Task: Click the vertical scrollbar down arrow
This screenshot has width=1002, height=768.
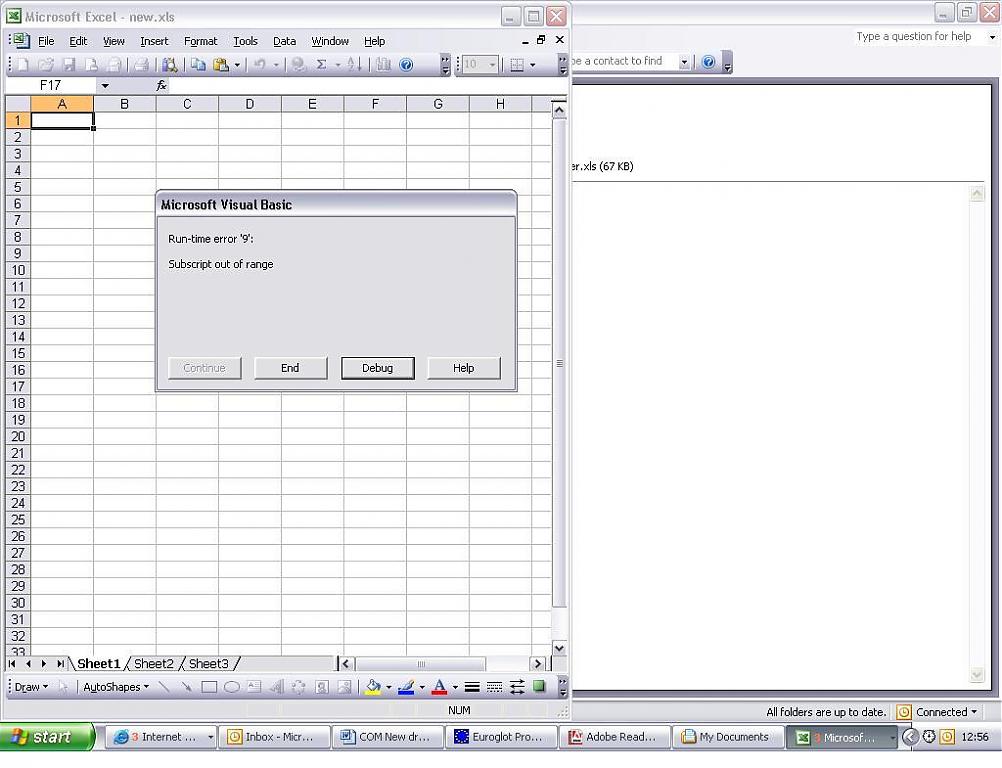Action: click(x=559, y=649)
